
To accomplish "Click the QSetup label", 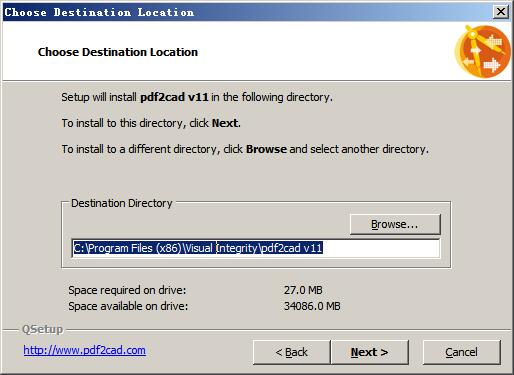I will pos(42,329).
